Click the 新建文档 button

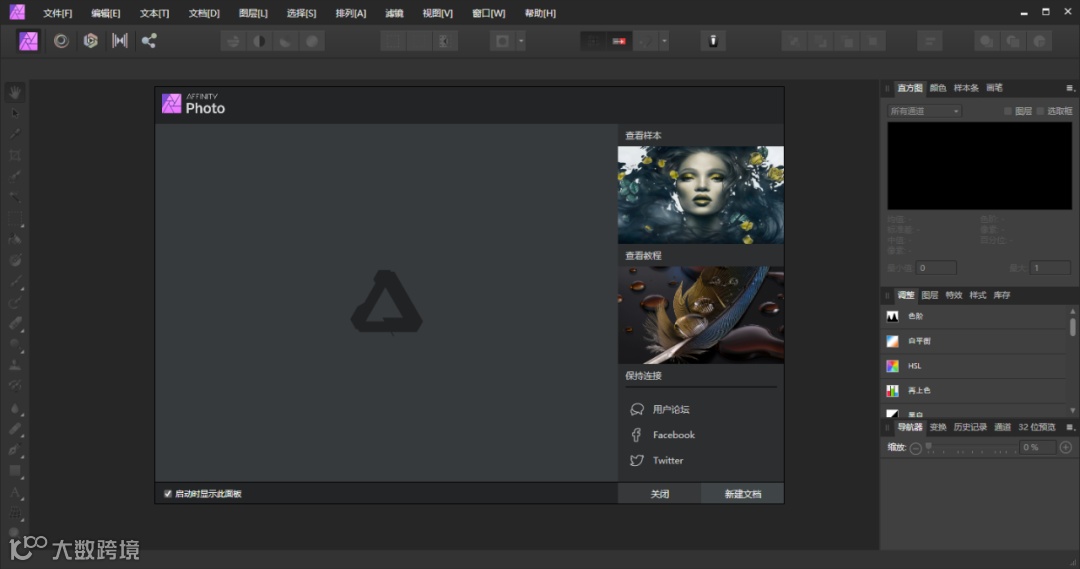tap(742, 494)
